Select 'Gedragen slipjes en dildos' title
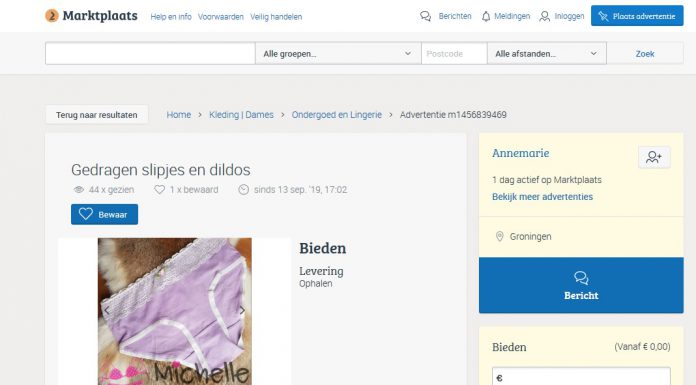This screenshot has width=696, height=385. (161, 170)
